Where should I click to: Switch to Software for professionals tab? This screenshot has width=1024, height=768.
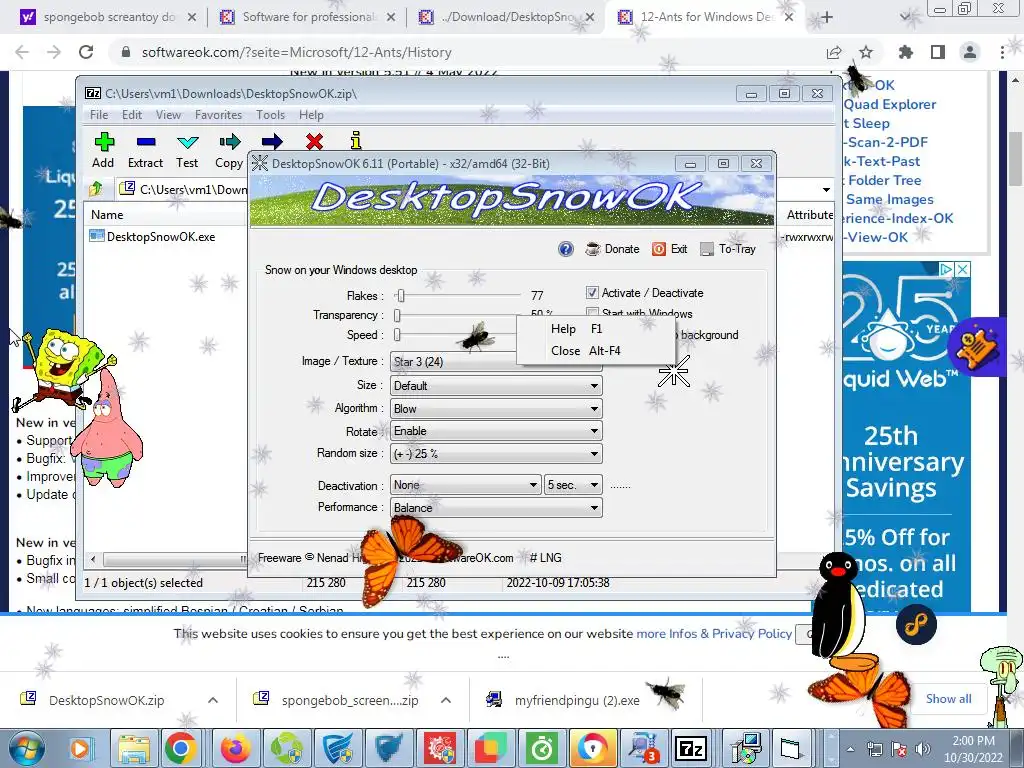(307, 17)
